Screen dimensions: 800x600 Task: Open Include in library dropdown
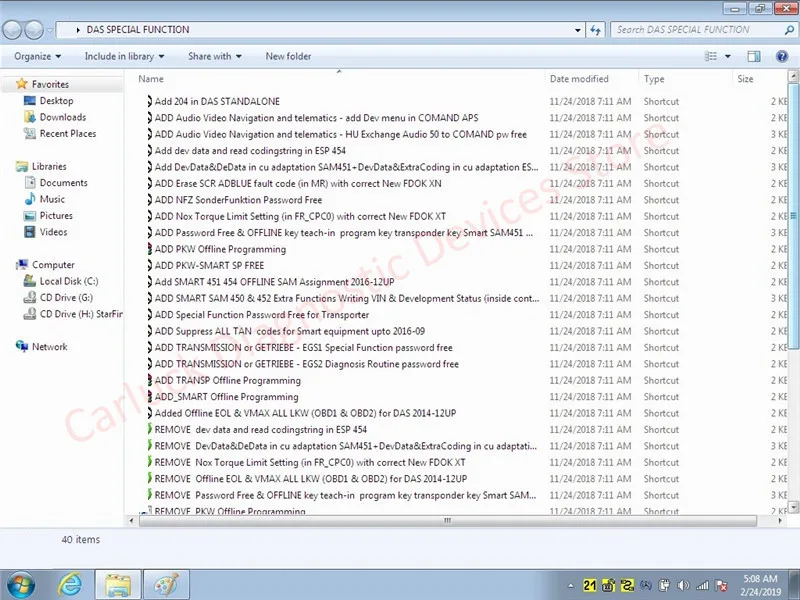(124, 56)
